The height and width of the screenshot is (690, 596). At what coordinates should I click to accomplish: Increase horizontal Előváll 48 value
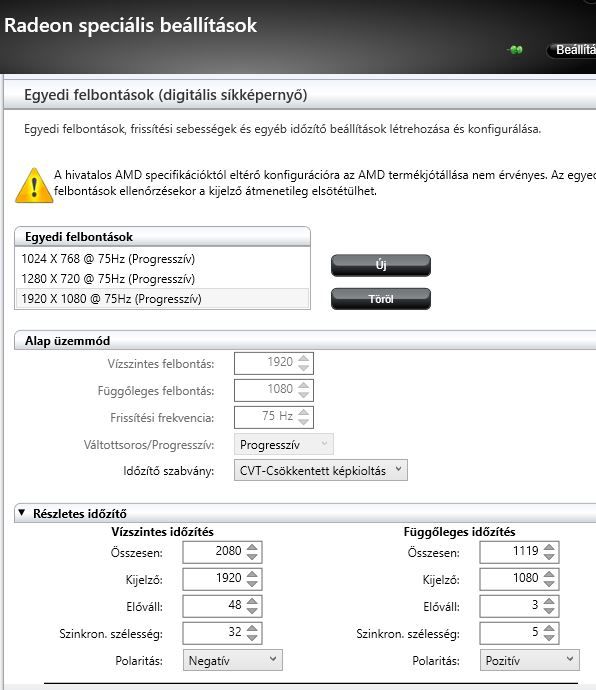pyautogui.click(x=252, y=601)
